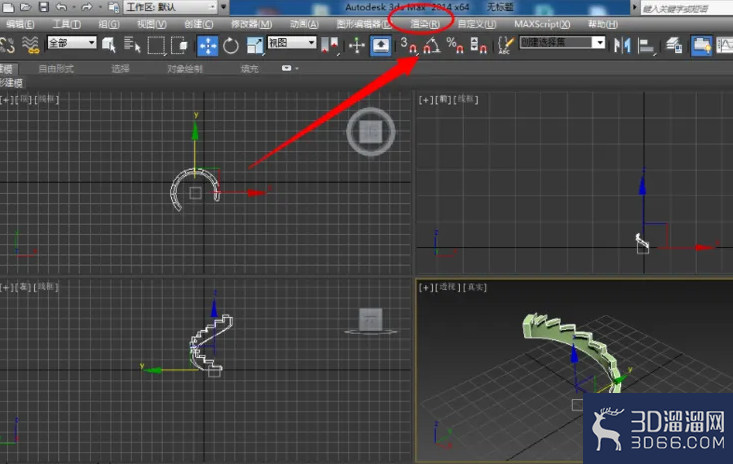The width and height of the screenshot is (733, 464).
Task: Switch to the 选择 ribbon tab
Action: 120,69
